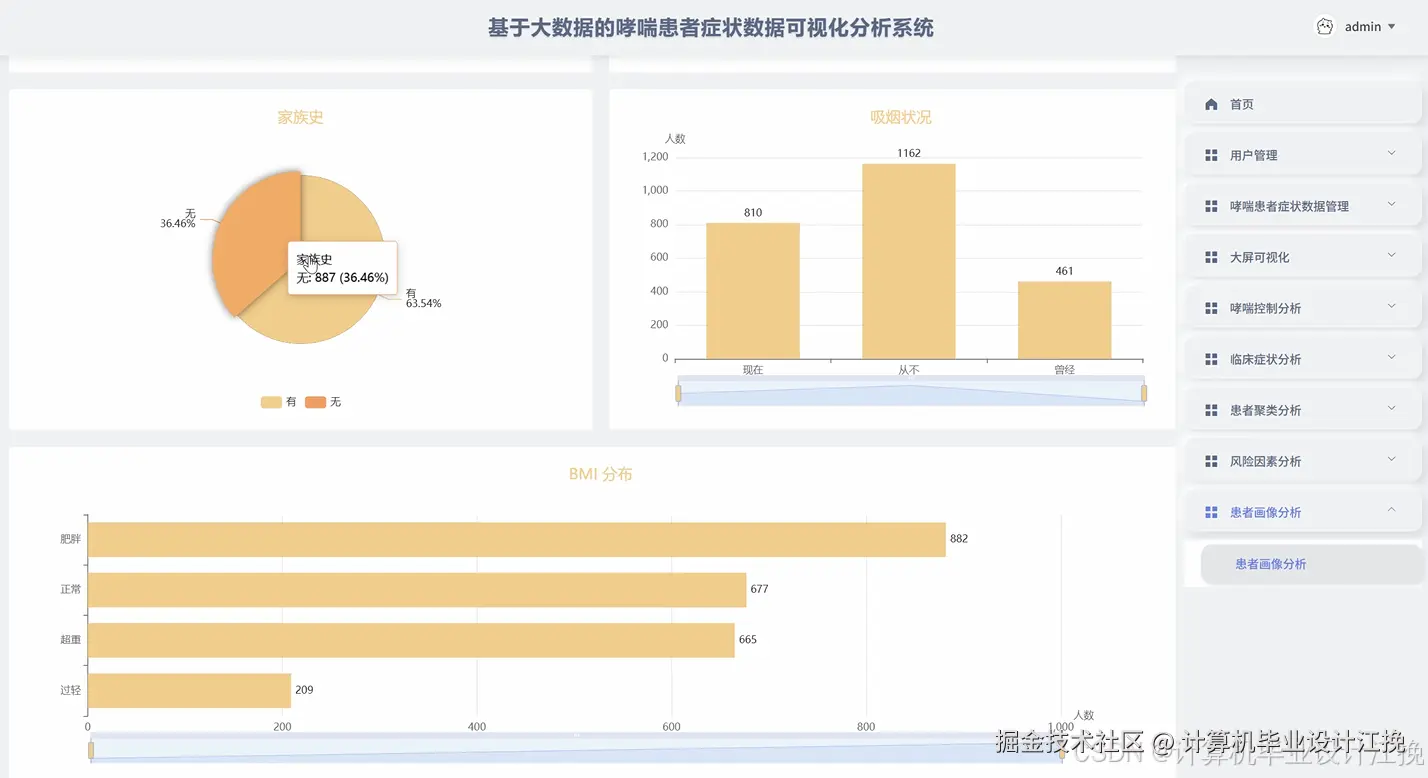Viewport: 1428px width, 778px height.
Task: Open the 哮喘控制分析 menu item
Action: (x=1303, y=308)
